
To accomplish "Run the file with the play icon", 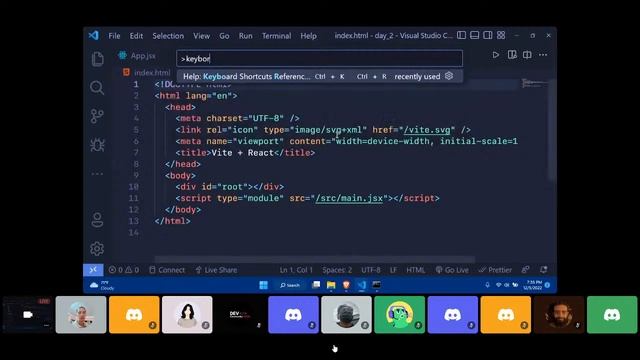I will 496,55.
